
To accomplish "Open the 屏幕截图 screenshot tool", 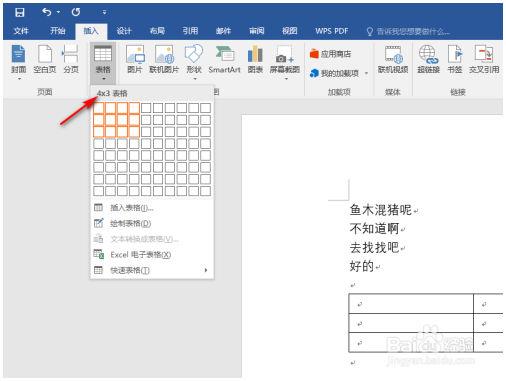I will point(285,59).
